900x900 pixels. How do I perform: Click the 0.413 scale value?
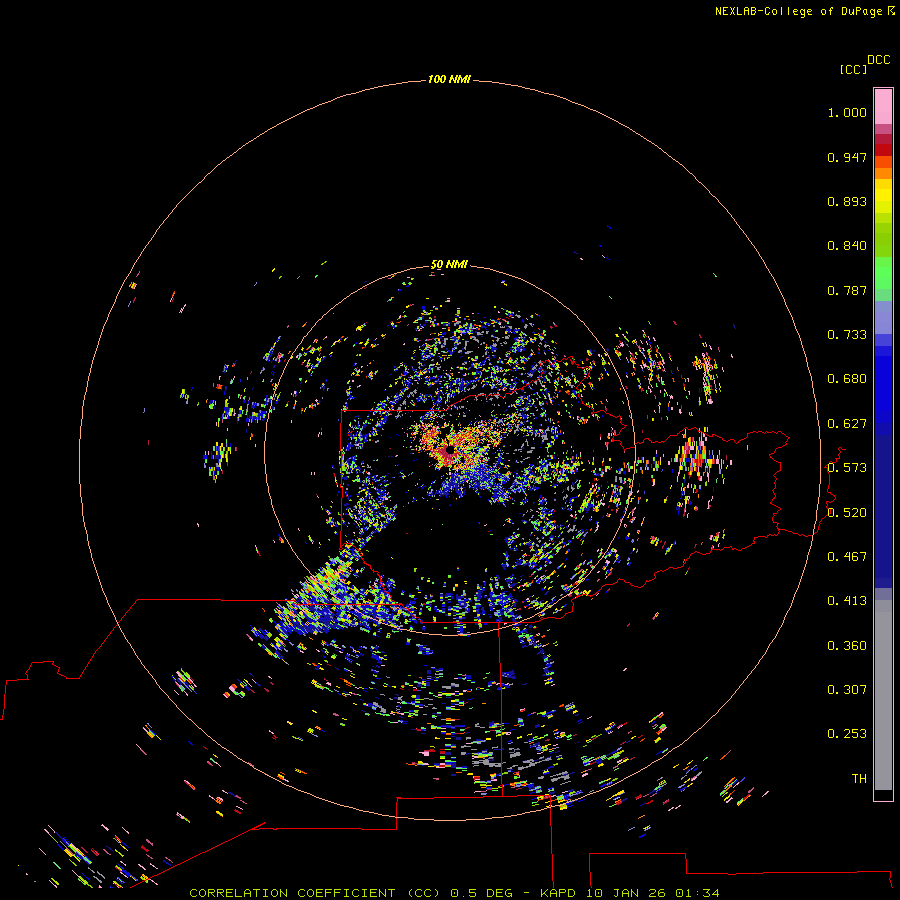(847, 601)
